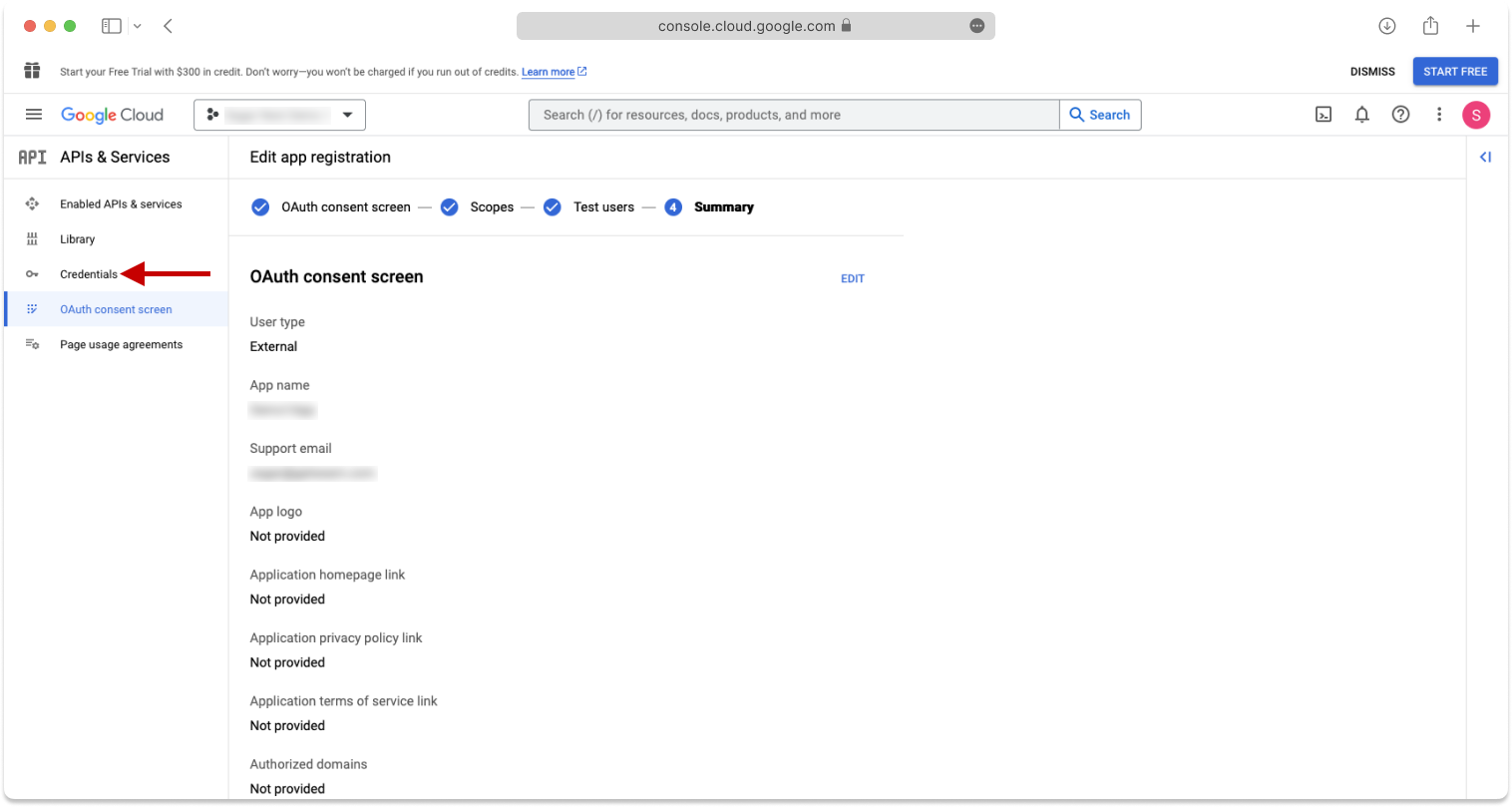Click the help question mark icon

pos(1400,115)
